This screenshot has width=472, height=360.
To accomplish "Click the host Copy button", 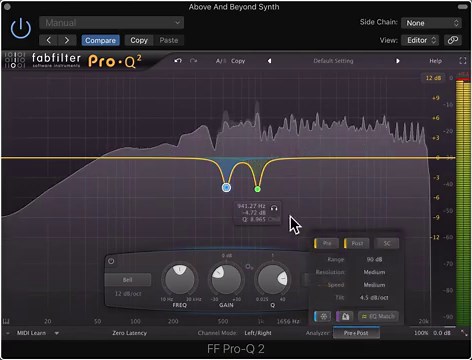I will point(139,40).
